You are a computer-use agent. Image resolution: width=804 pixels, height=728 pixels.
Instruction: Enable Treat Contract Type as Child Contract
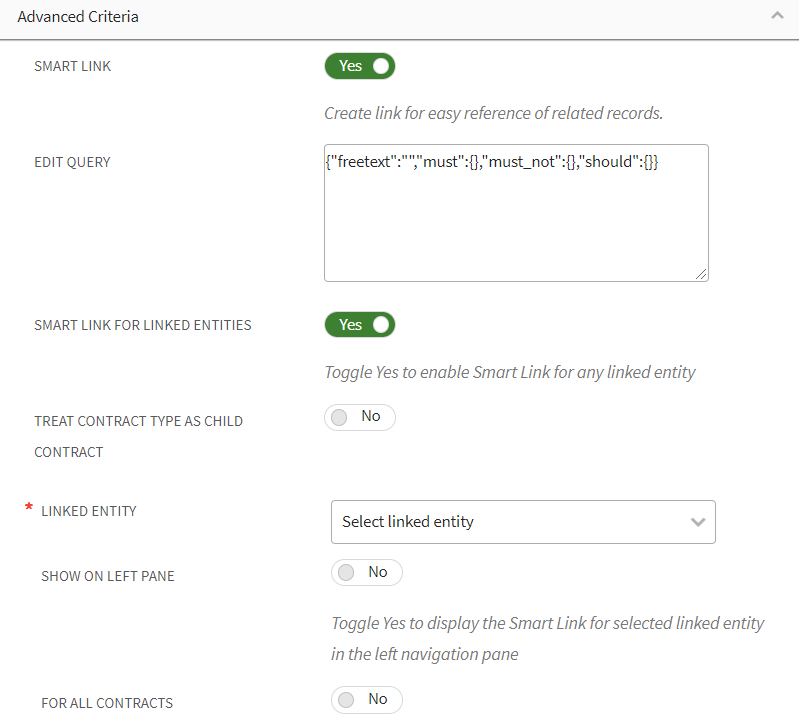(360, 417)
